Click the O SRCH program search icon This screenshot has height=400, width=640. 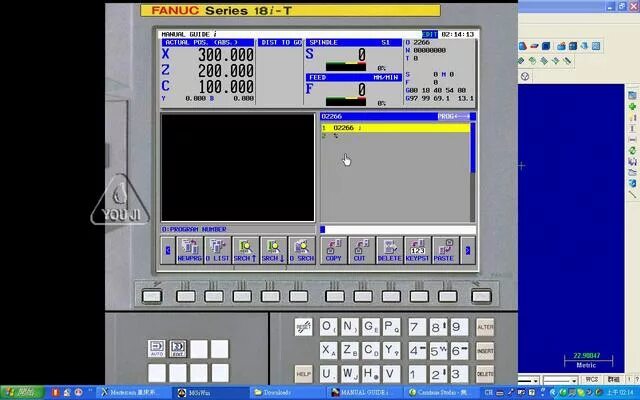click(302, 250)
